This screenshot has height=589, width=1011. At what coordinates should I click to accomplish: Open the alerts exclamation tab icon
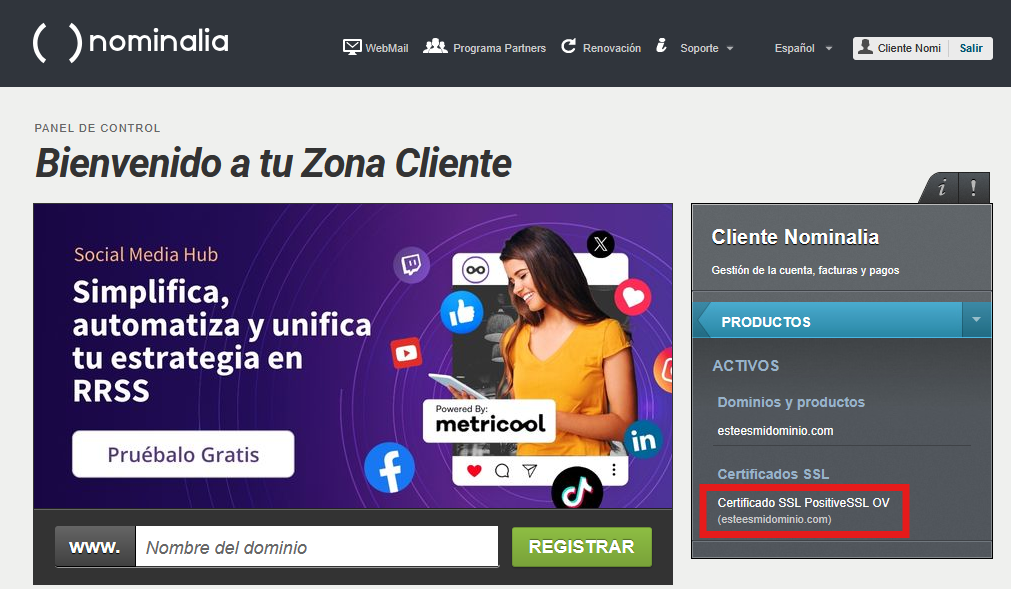tap(974, 188)
